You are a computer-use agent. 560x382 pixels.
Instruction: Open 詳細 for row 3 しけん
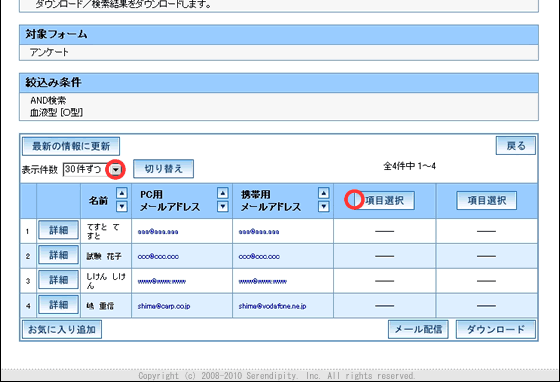tap(59, 280)
